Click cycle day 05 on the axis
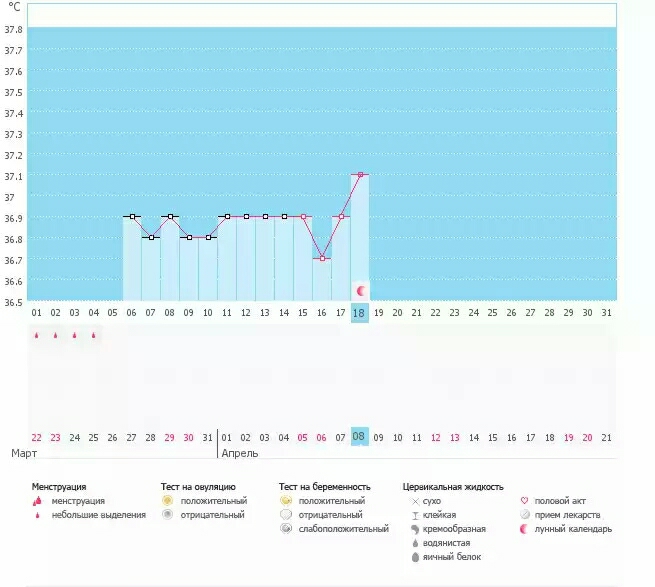The height and width of the screenshot is (587, 655). 112,313
